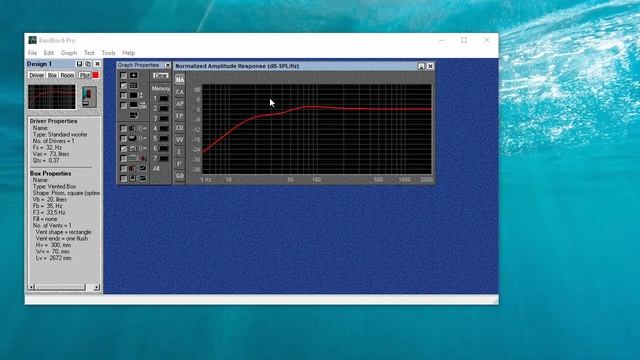Viewport: 640px width, 360px height.
Task: Select the AP acoustic power graph button
Action: pyautogui.click(x=180, y=104)
